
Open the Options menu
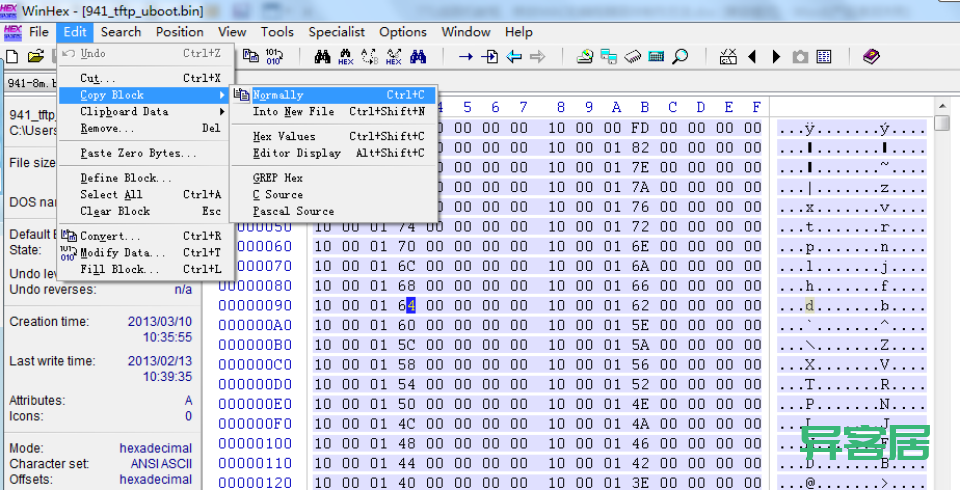[x=403, y=32]
